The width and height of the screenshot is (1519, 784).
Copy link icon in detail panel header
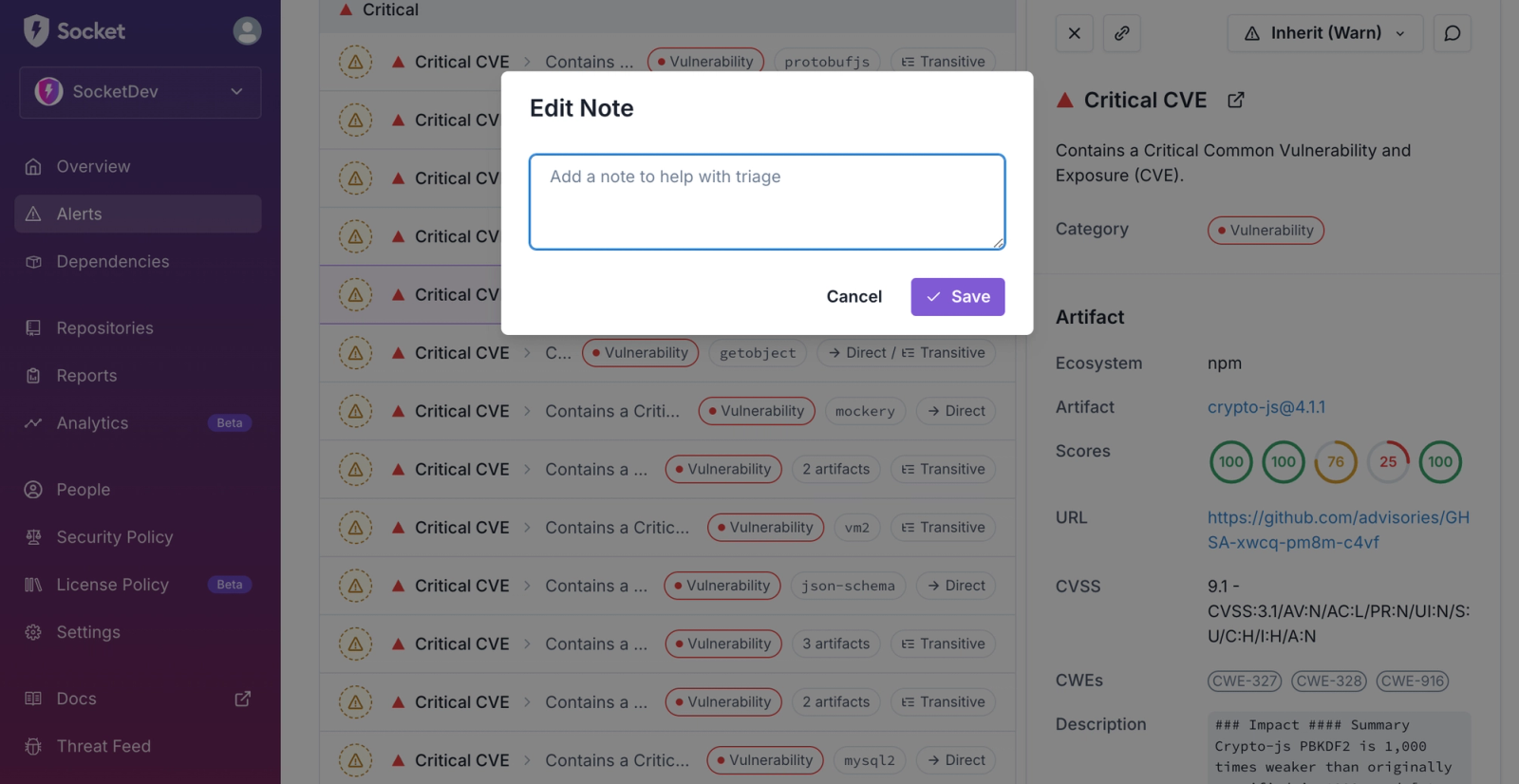click(x=1121, y=33)
